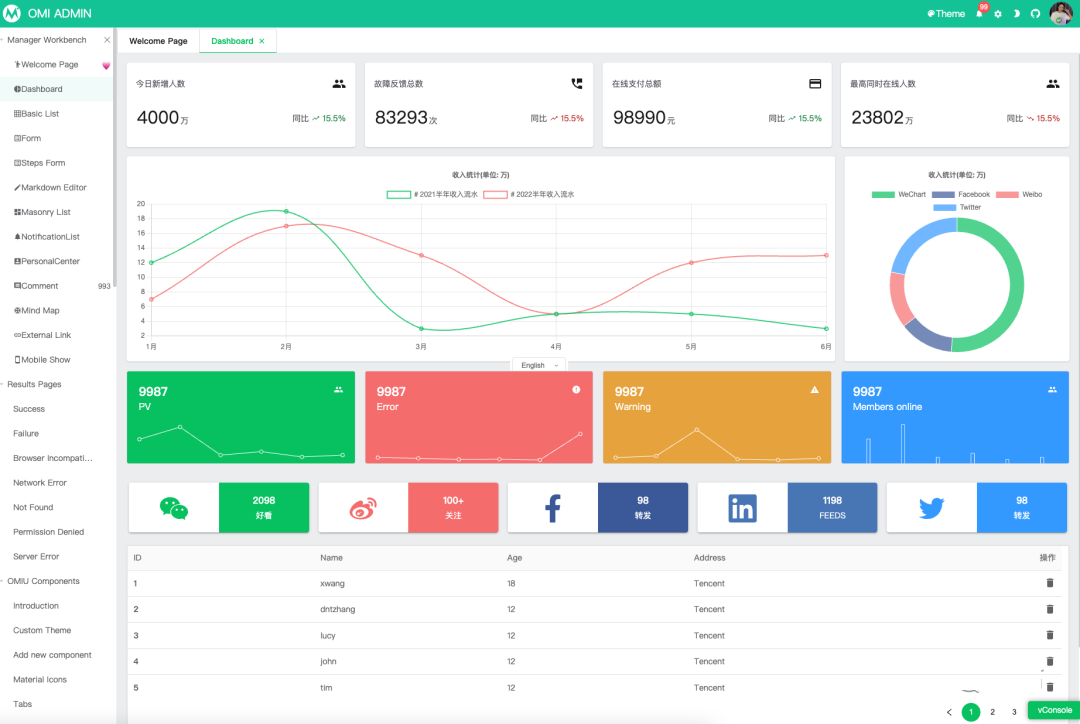Collapse the OMIU Components sidebar group
Viewport: 1080px width, 724px height.
coord(43,581)
